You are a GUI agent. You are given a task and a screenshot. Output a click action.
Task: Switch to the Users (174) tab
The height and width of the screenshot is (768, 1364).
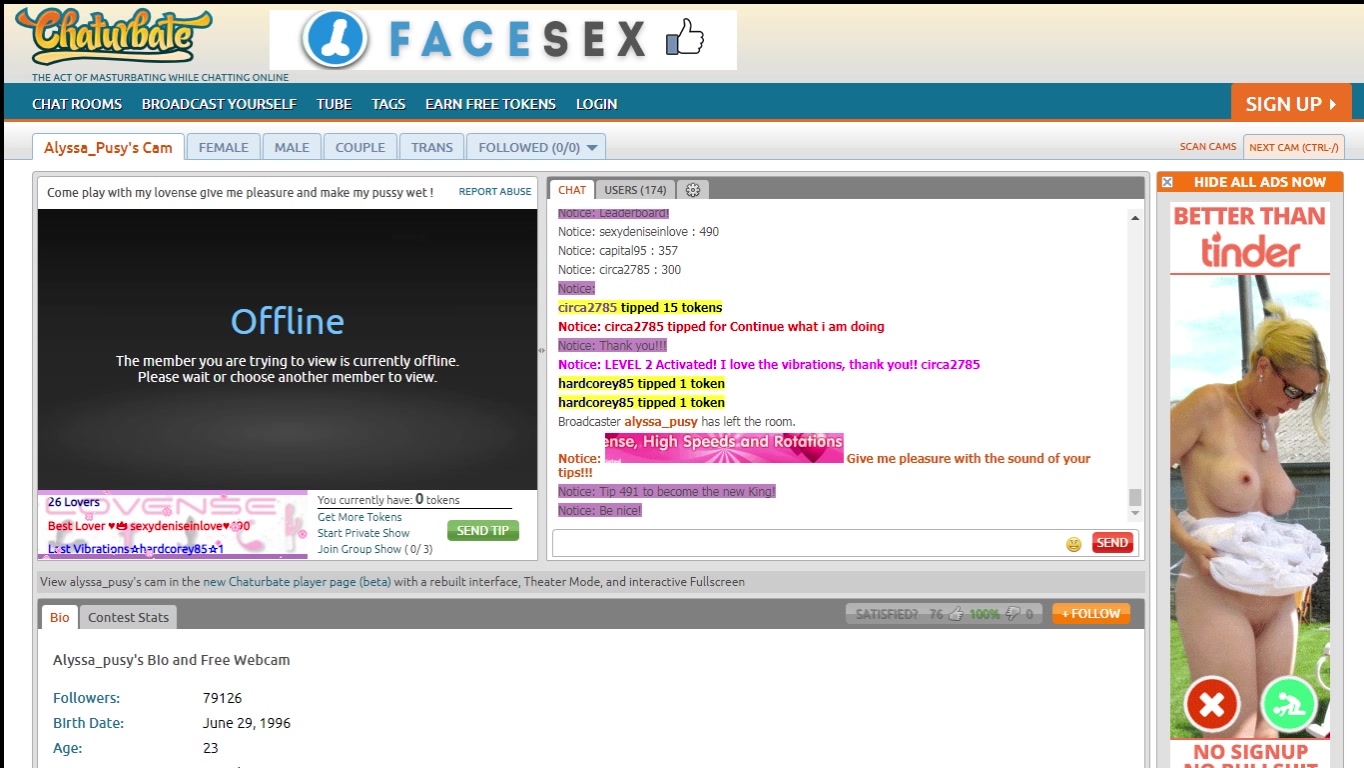[x=635, y=190]
